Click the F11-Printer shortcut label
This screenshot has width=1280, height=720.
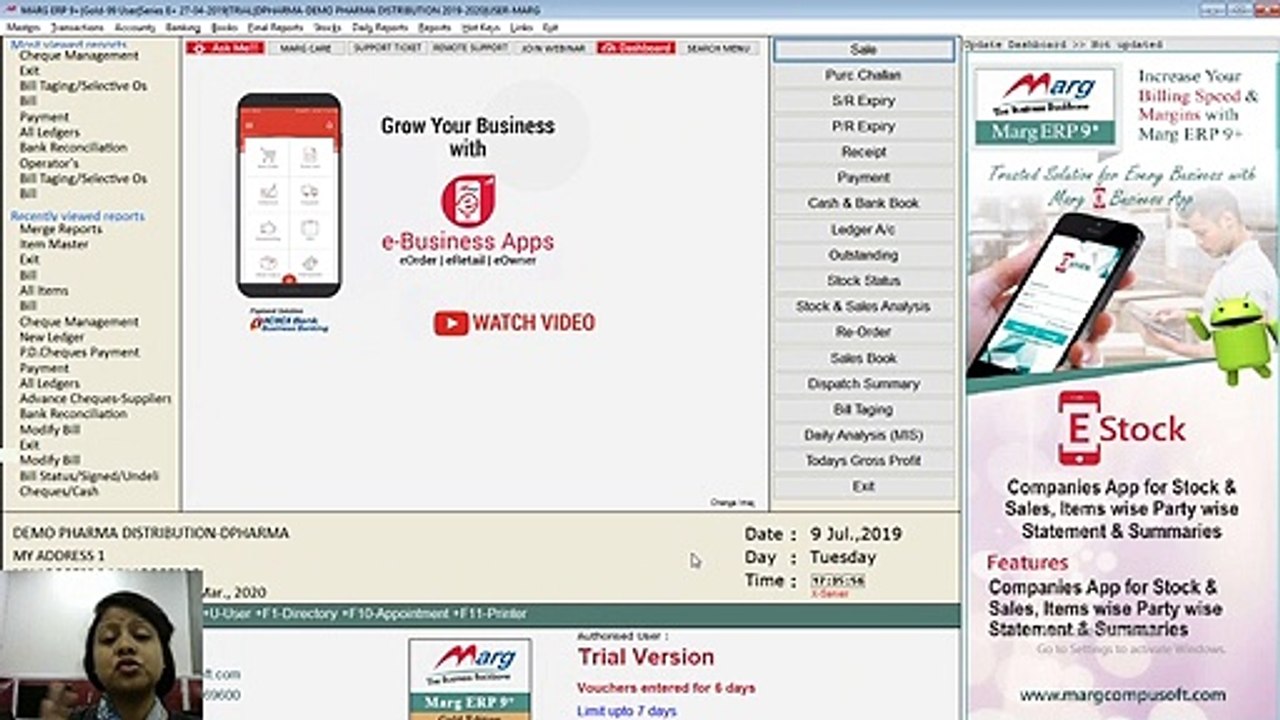tap(491, 613)
